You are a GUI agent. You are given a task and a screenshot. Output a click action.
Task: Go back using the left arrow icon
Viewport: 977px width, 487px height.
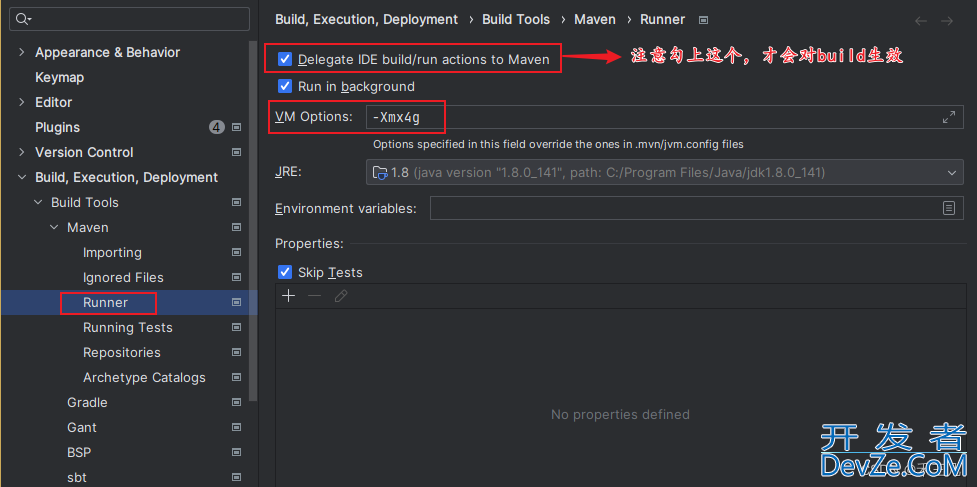921,21
